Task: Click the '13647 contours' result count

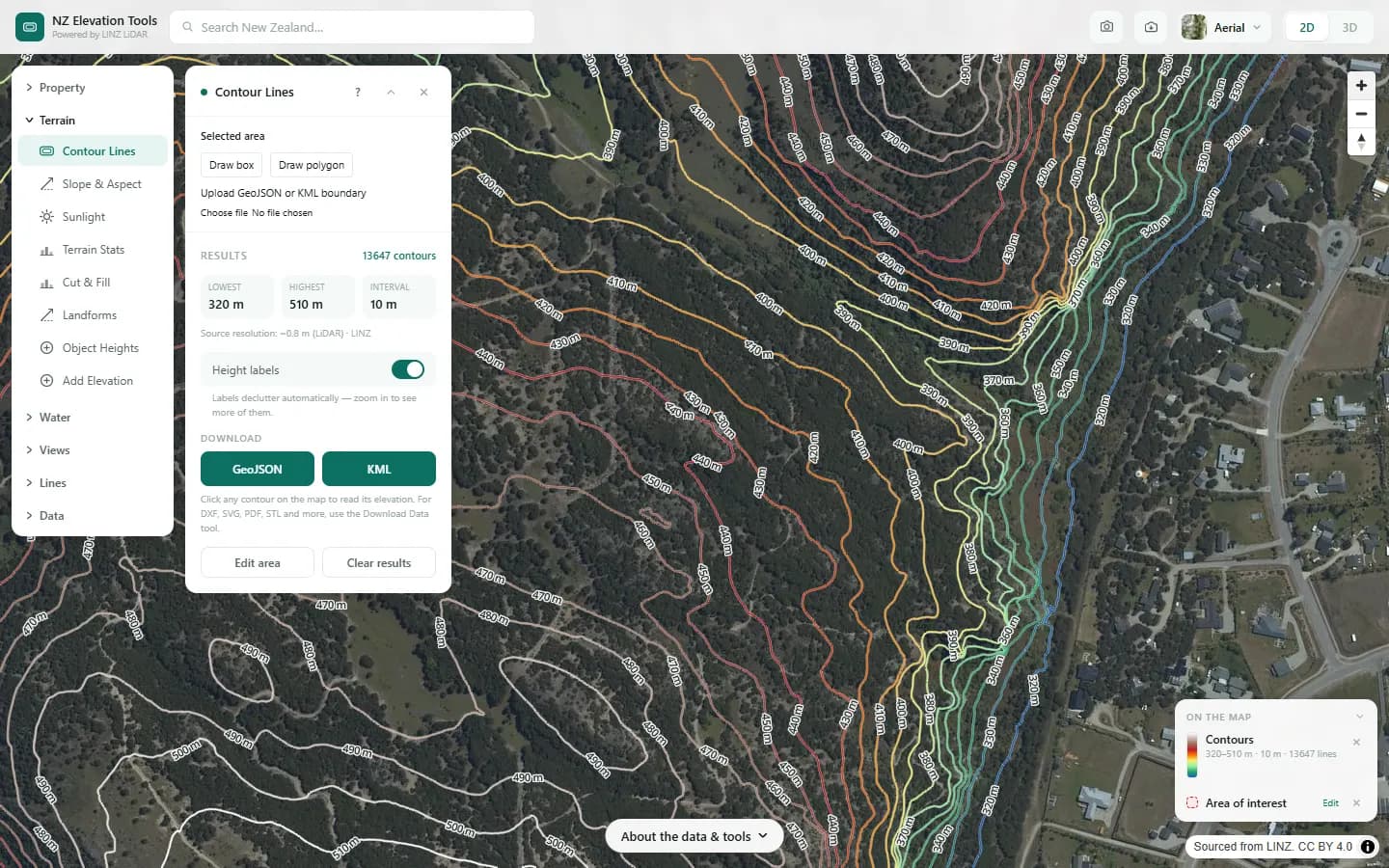Action: pyautogui.click(x=399, y=256)
